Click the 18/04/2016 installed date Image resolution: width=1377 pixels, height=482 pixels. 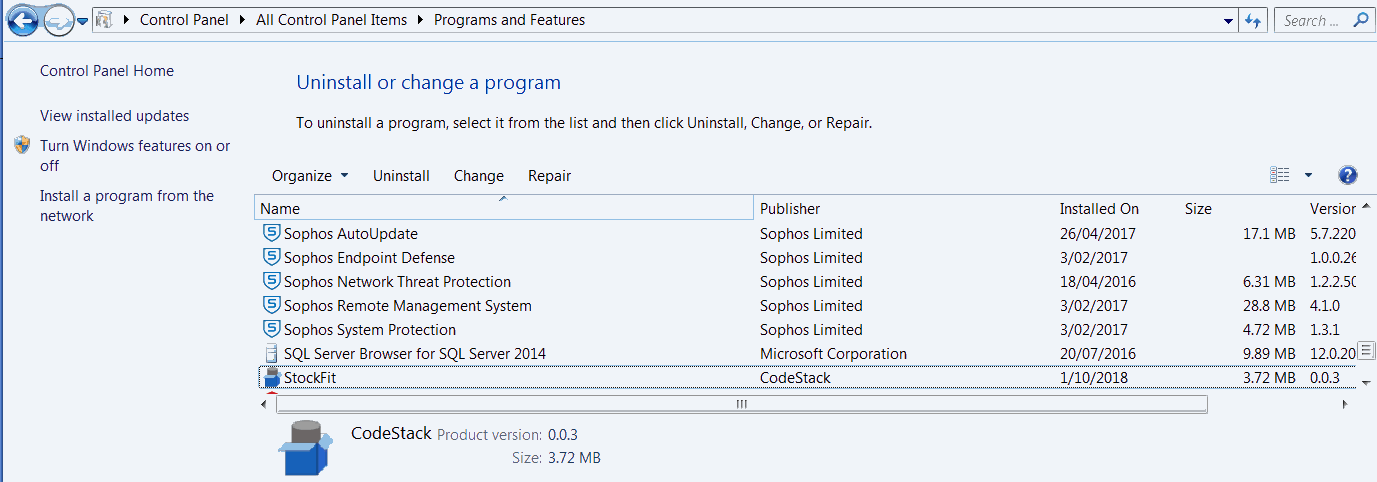[1098, 282]
